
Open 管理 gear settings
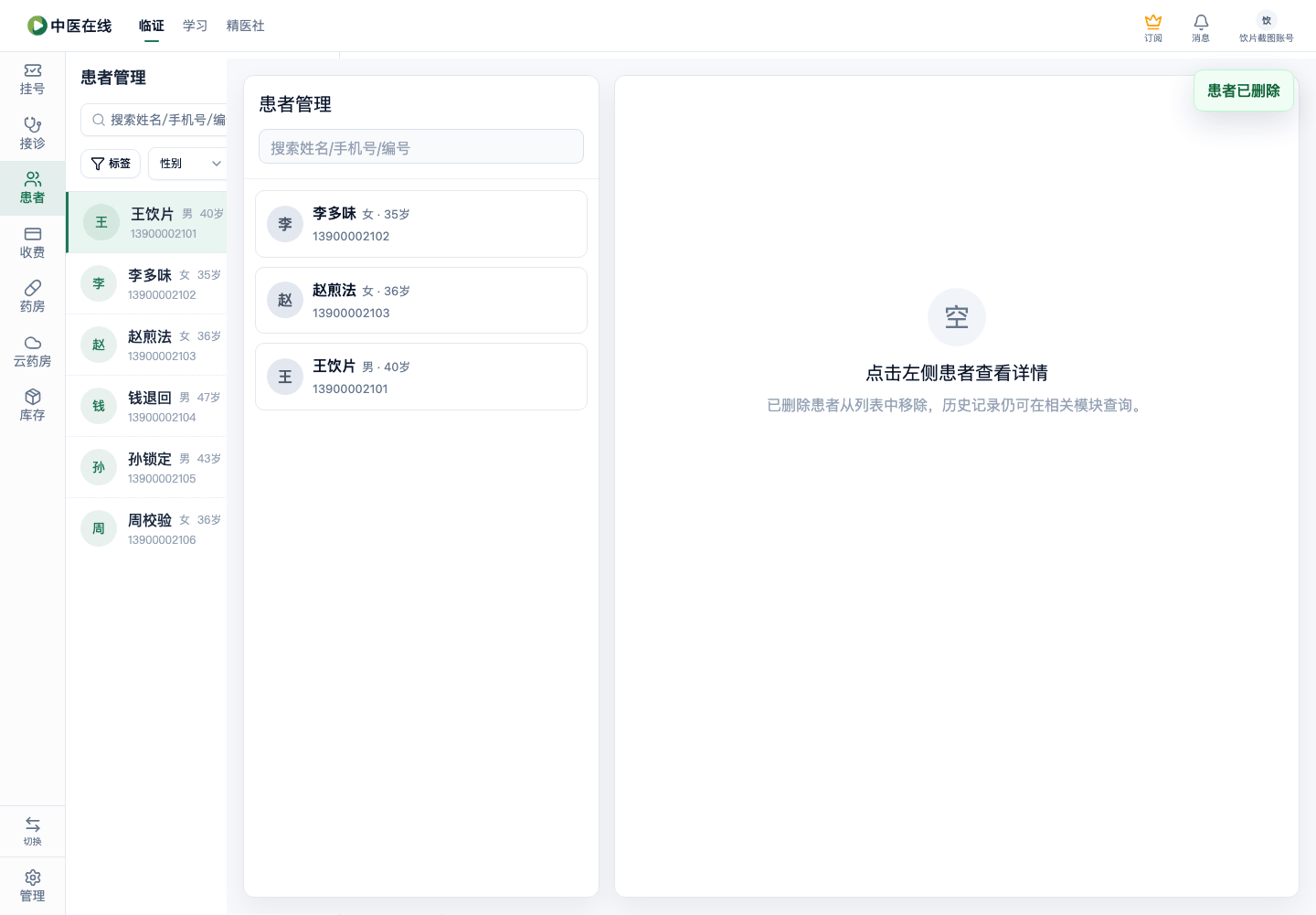tap(33, 886)
